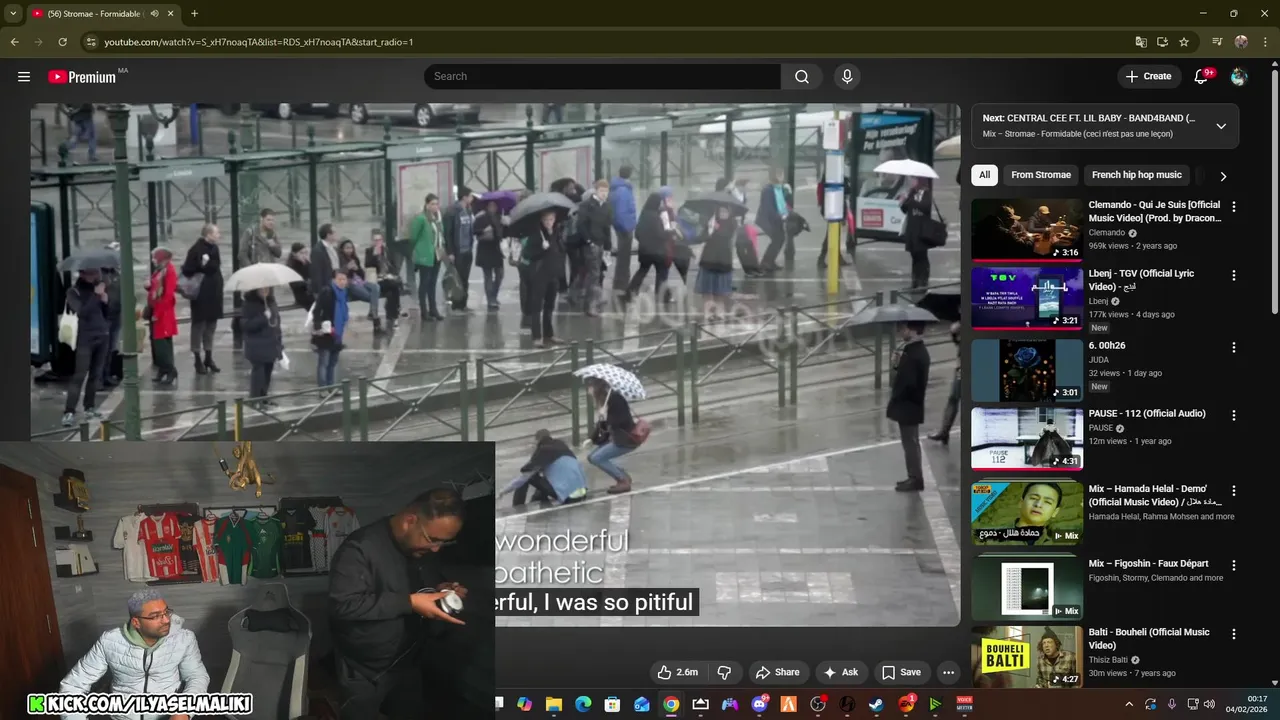Save video to playlist
This screenshot has height=720, width=1280.
900,672
